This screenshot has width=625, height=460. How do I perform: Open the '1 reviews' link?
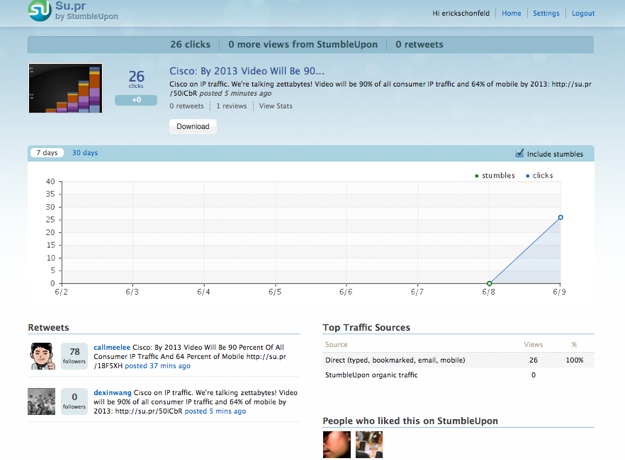point(231,106)
